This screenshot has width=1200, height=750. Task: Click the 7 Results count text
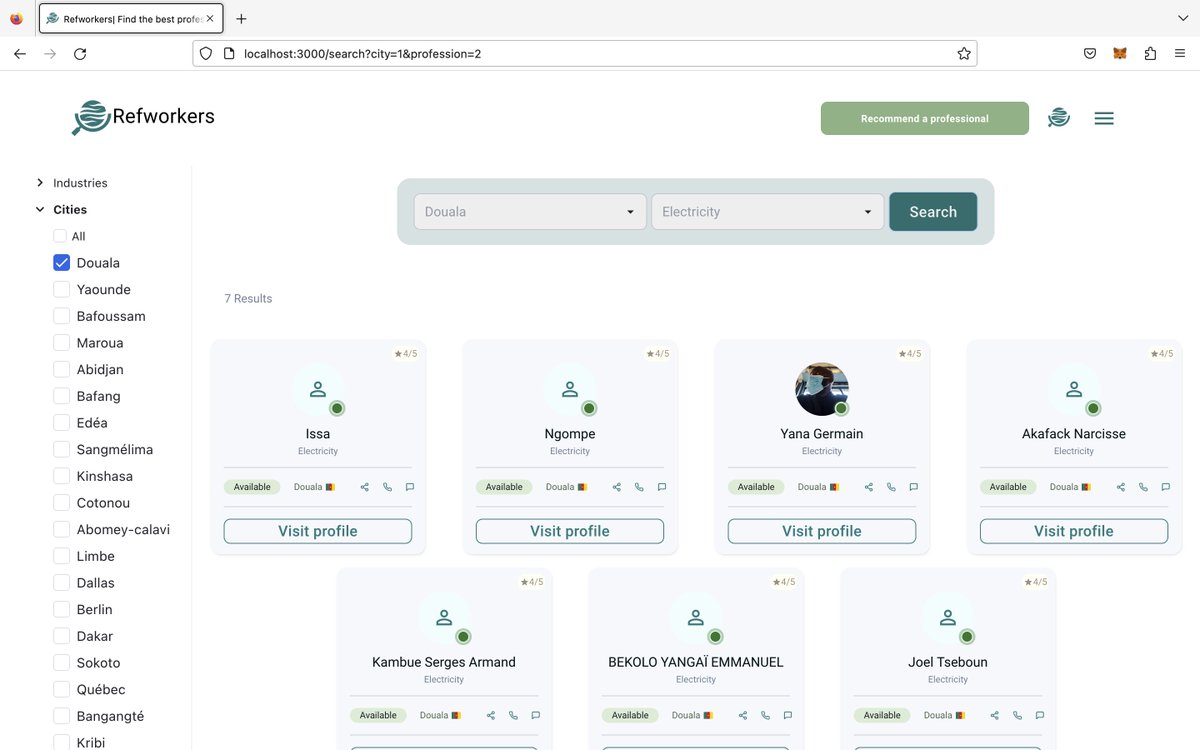pos(248,299)
